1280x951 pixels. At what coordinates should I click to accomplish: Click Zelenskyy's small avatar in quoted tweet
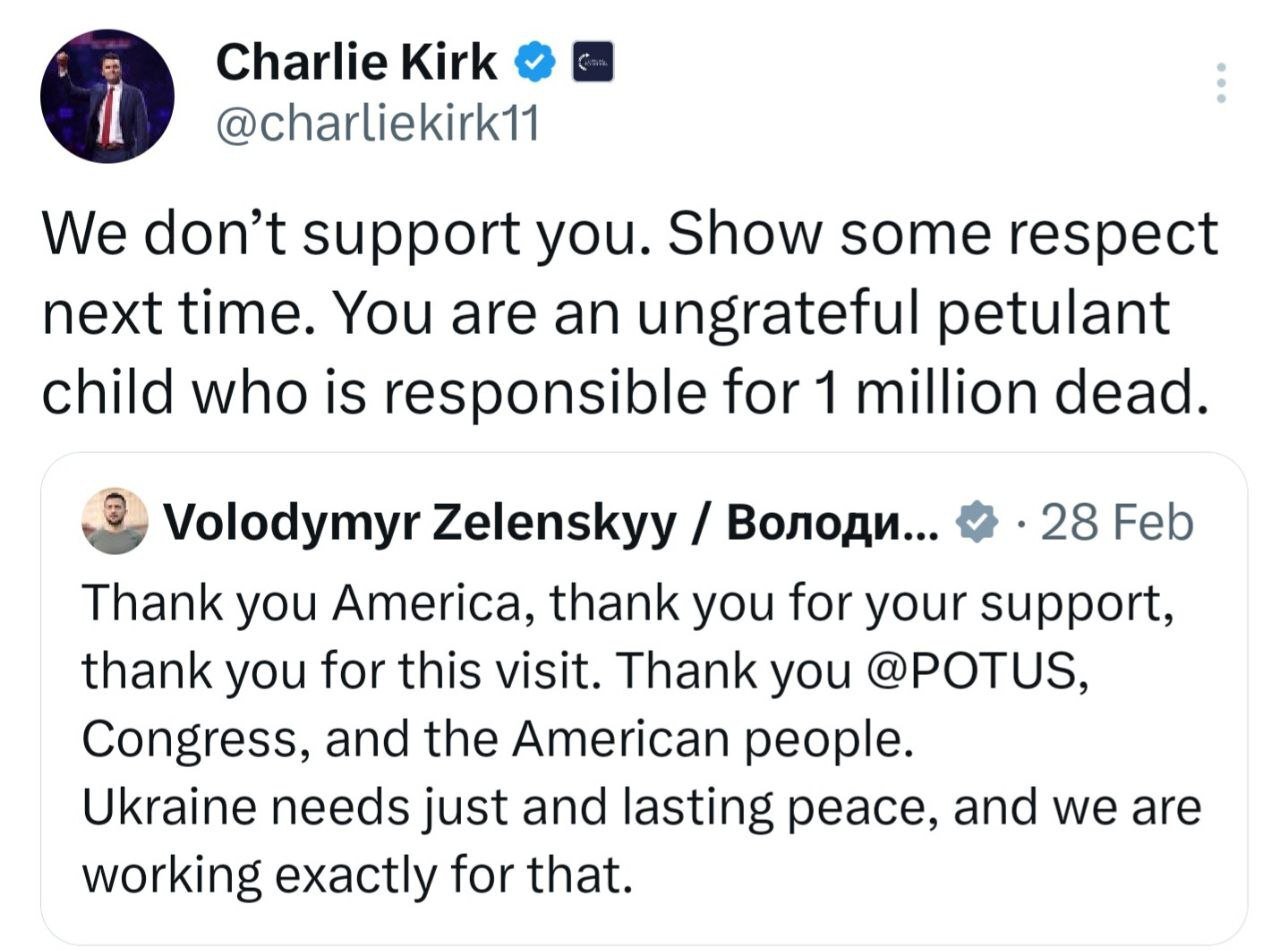coord(114,522)
